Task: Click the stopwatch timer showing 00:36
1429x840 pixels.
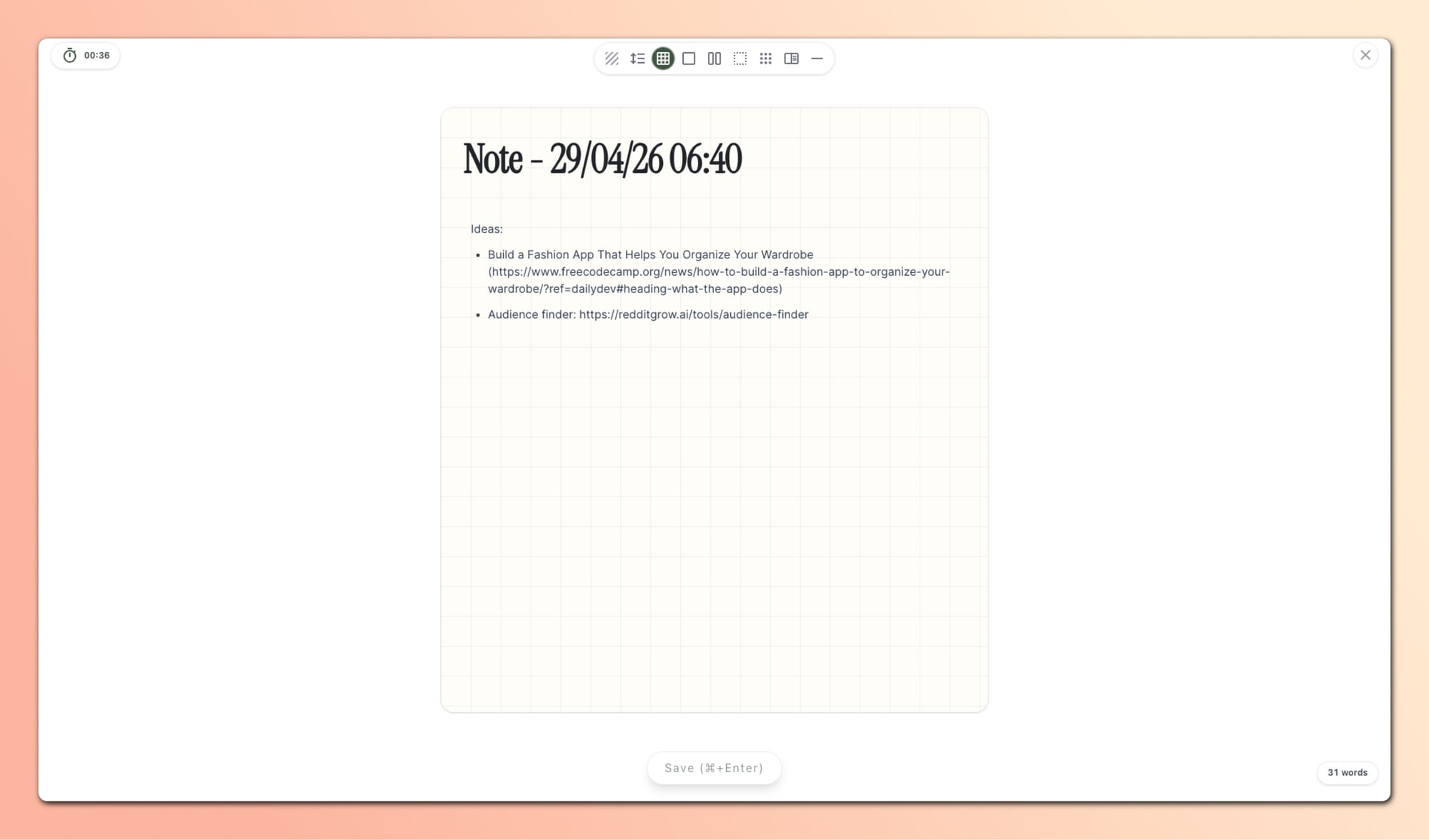Action: (86, 56)
